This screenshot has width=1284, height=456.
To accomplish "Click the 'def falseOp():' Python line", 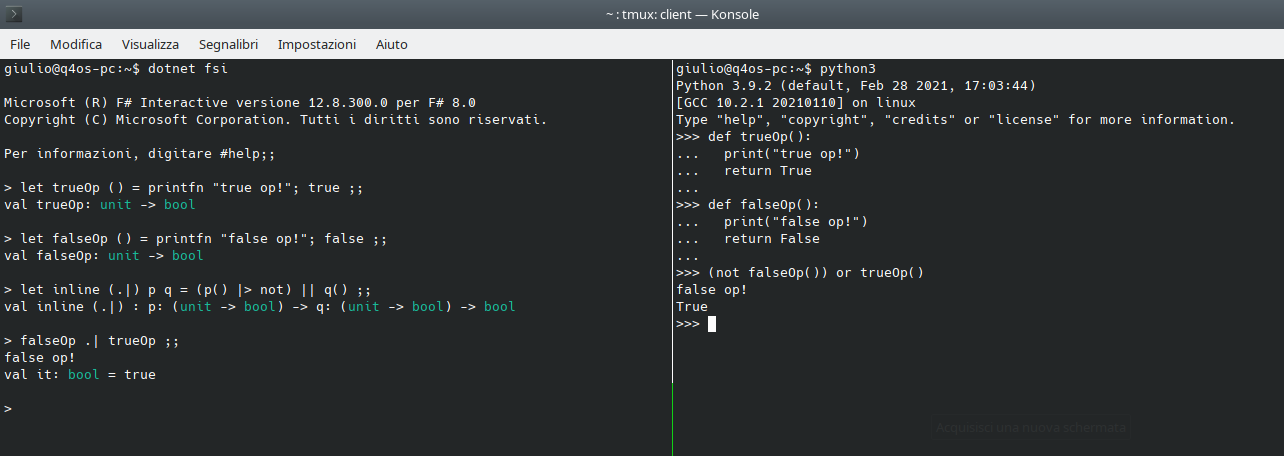I will [755, 205].
